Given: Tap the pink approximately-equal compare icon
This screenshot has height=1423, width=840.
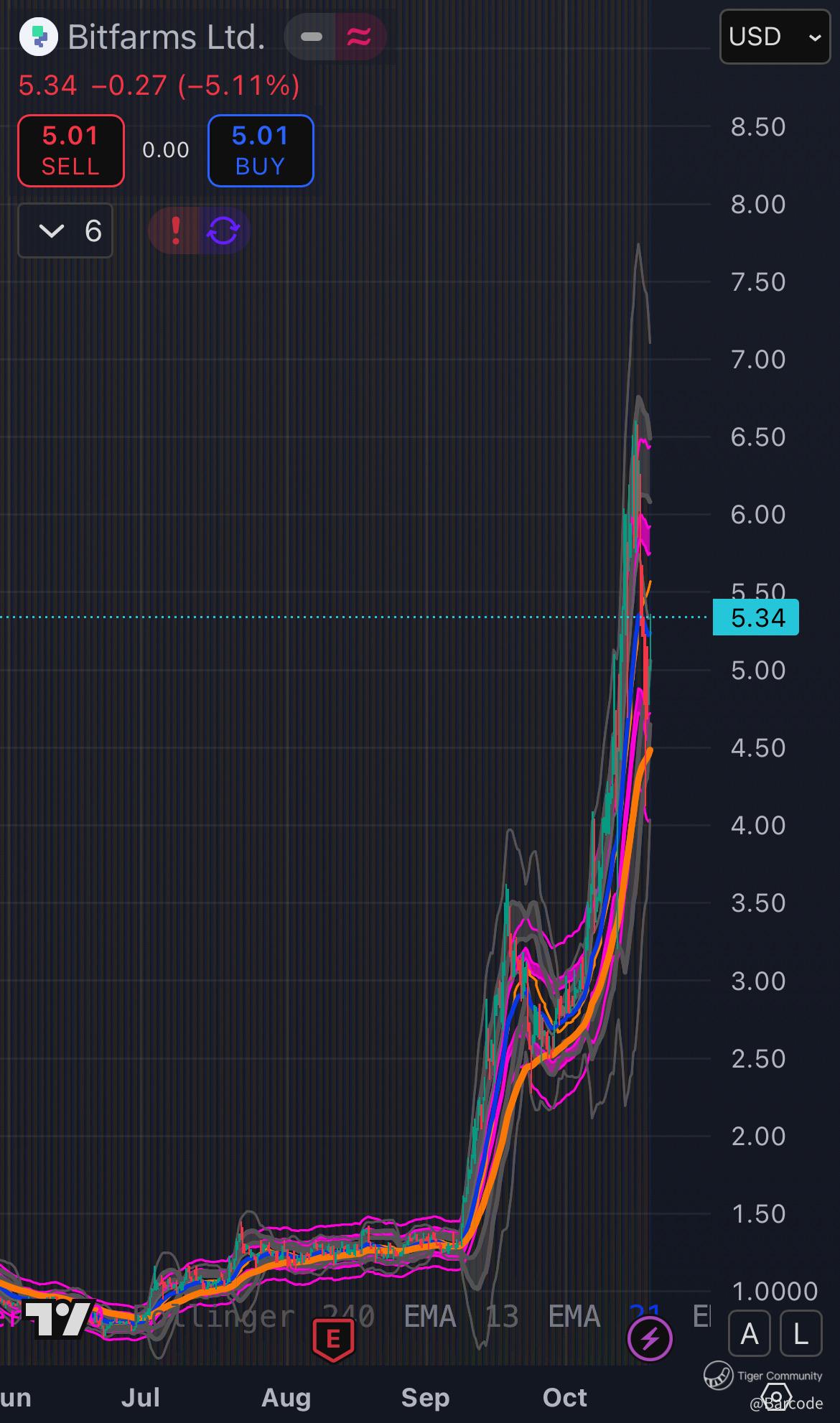Looking at the screenshot, I should click(x=359, y=37).
